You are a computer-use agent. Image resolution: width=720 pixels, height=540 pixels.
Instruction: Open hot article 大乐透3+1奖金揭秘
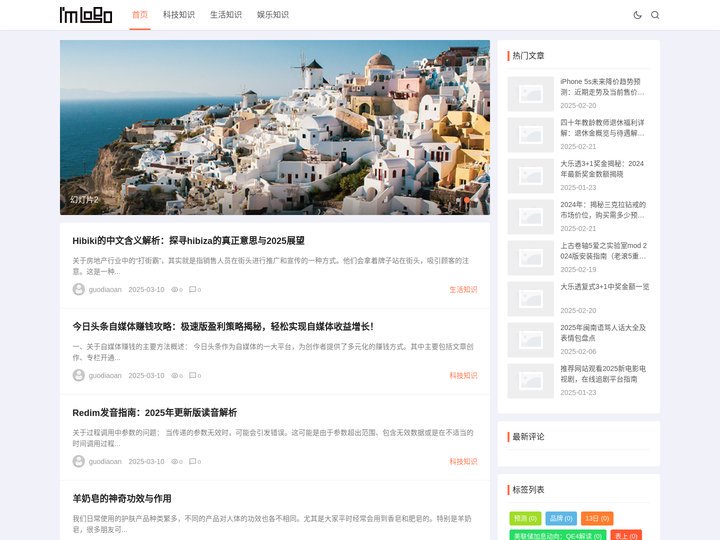[x=602, y=169]
